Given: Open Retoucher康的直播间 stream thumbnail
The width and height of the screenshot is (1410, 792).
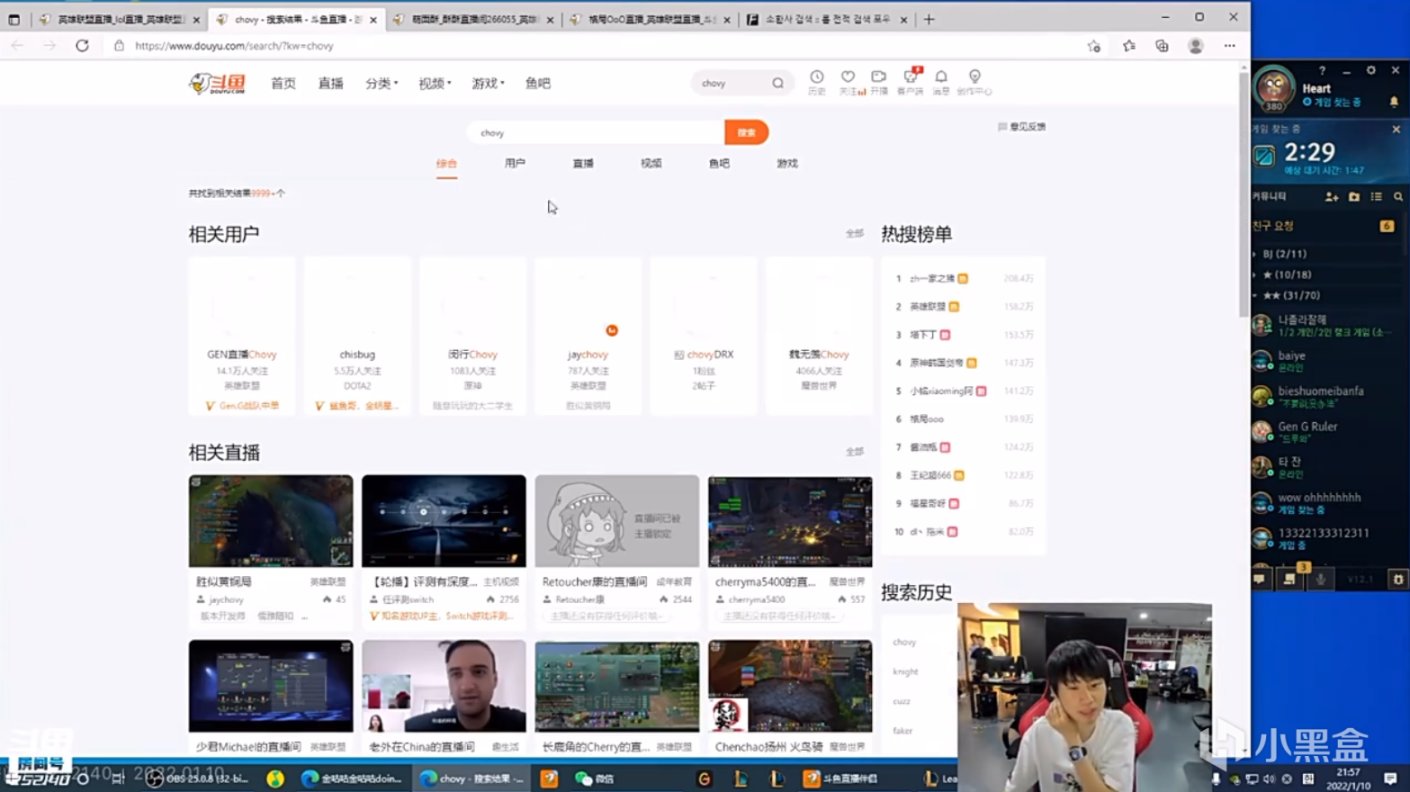Looking at the screenshot, I should point(617,521).
